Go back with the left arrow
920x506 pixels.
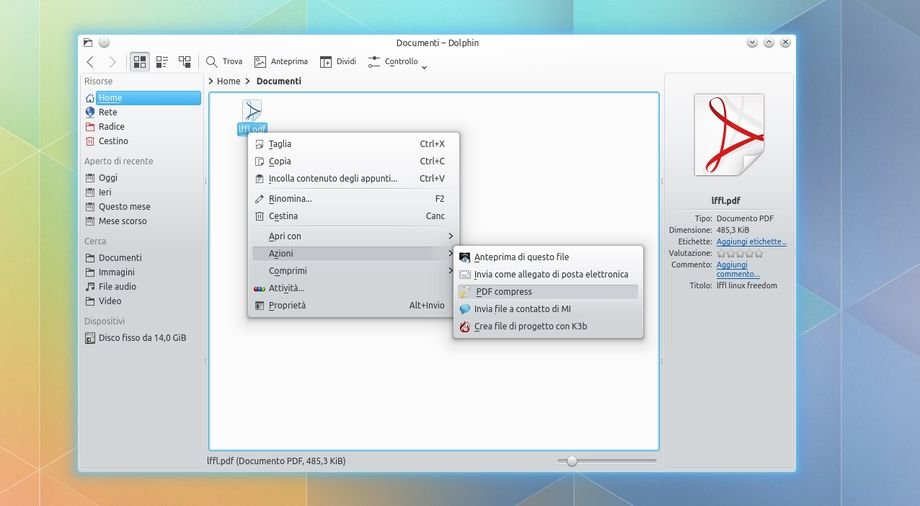pos(90,62)
